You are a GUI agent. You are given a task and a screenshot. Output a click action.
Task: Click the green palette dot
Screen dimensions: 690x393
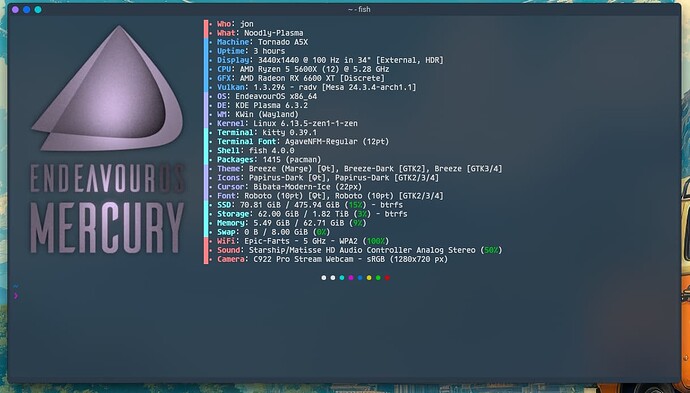tap(378, 278)
